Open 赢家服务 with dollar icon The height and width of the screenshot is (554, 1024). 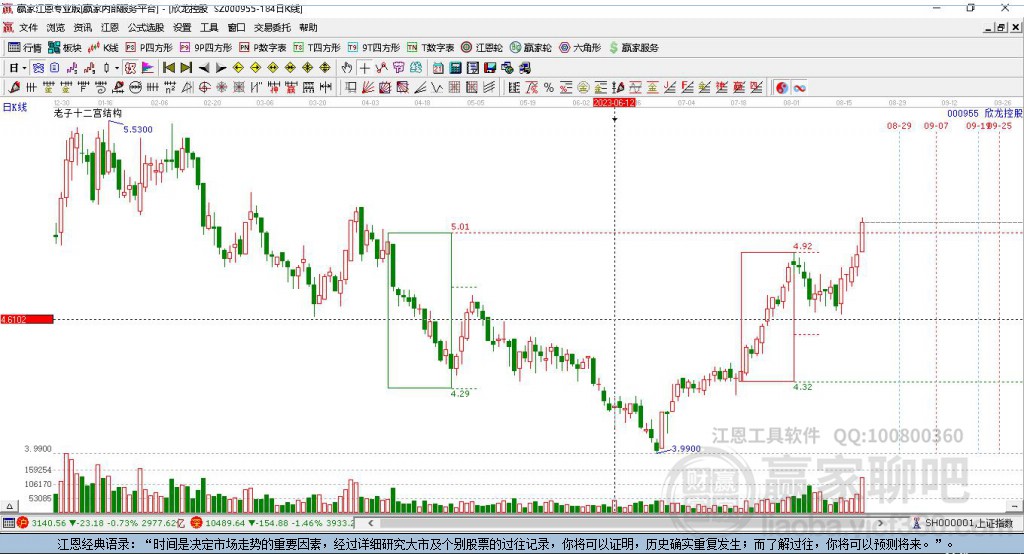633,48
